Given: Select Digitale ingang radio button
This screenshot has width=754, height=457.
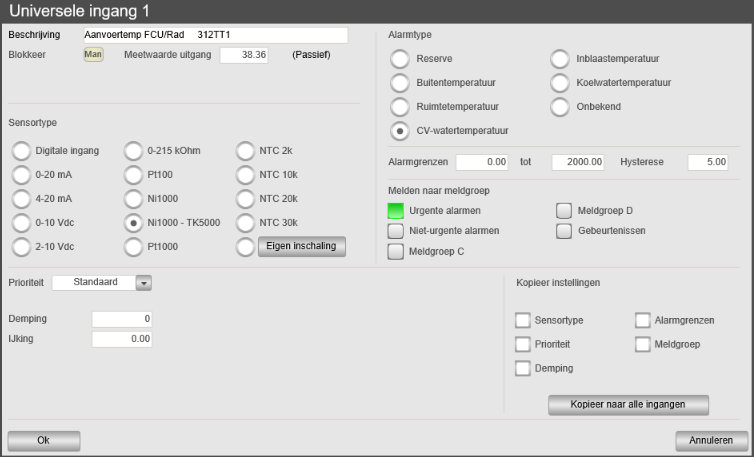Looking at the screenshot, I should click(21, 151).
